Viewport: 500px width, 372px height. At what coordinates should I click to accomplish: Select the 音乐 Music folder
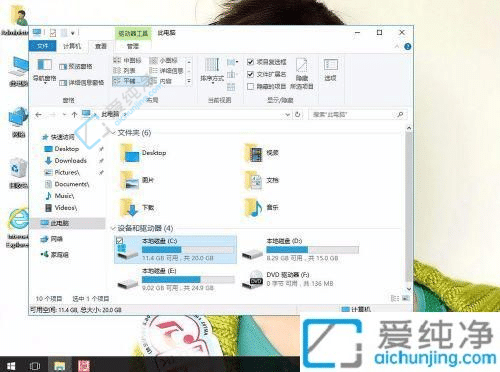[x=262, y=208]
